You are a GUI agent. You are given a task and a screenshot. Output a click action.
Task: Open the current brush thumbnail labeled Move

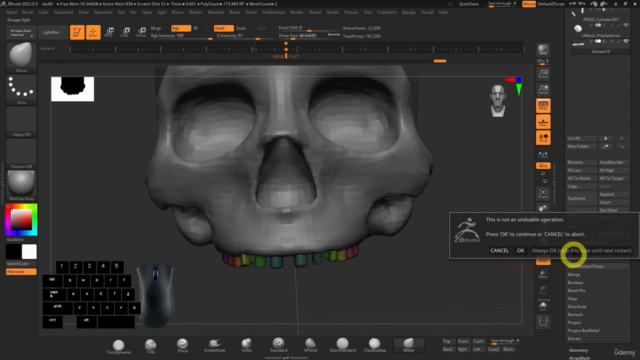point(21,57)
